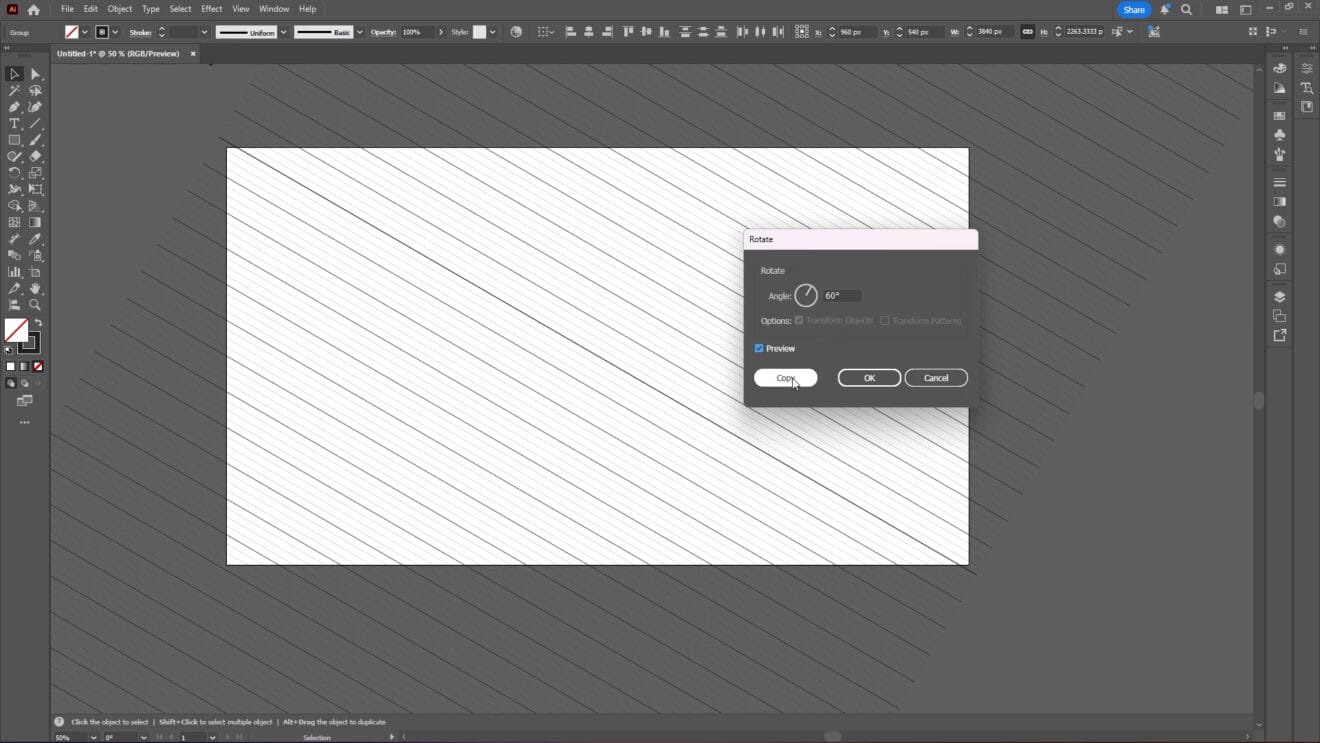Activate the Zoom tool
Image resolution: width=1320 pixels, height=743 pixels.
point(34,305)
